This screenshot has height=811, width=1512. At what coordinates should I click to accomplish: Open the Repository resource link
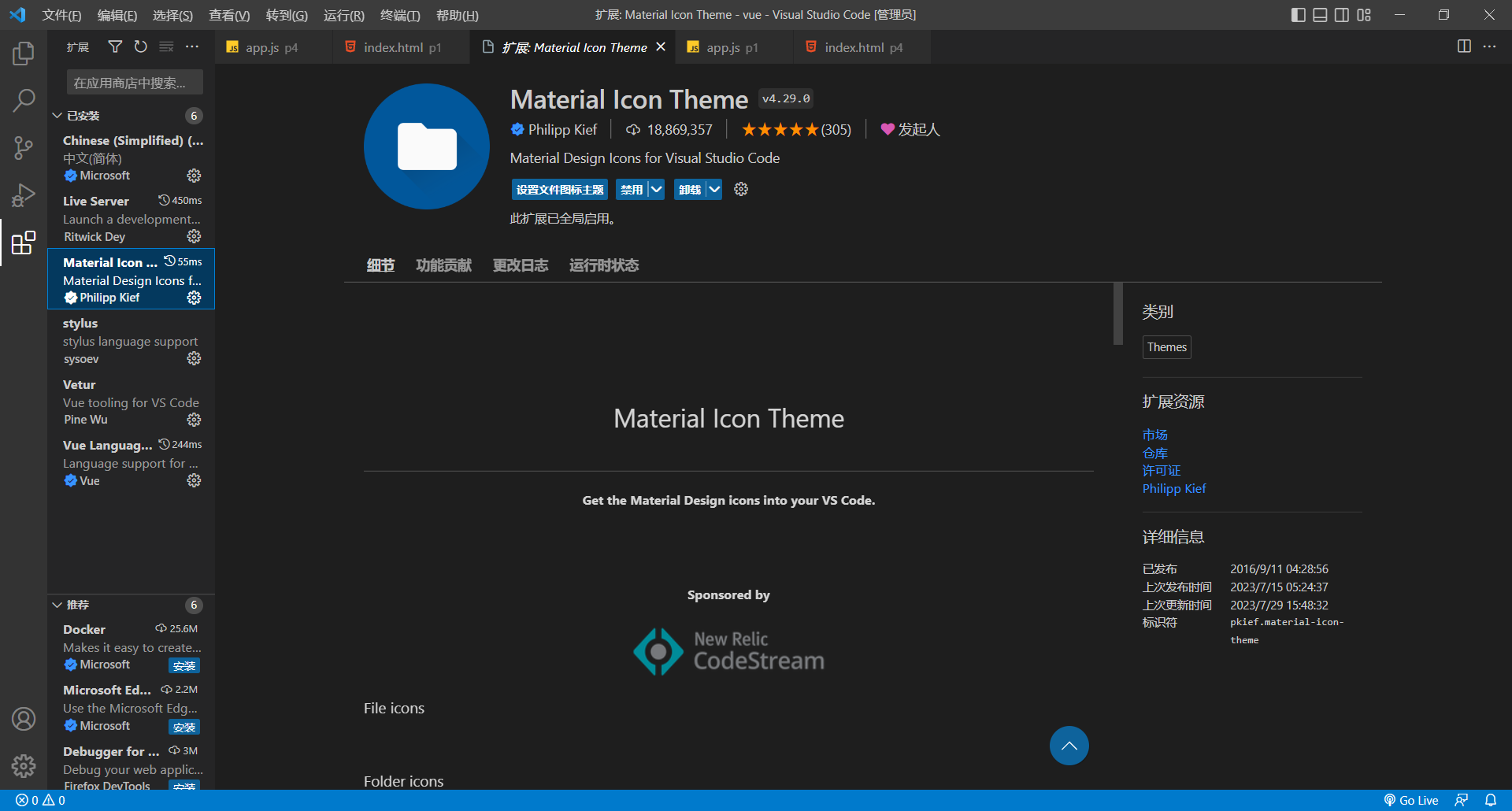pos(1155,453)
